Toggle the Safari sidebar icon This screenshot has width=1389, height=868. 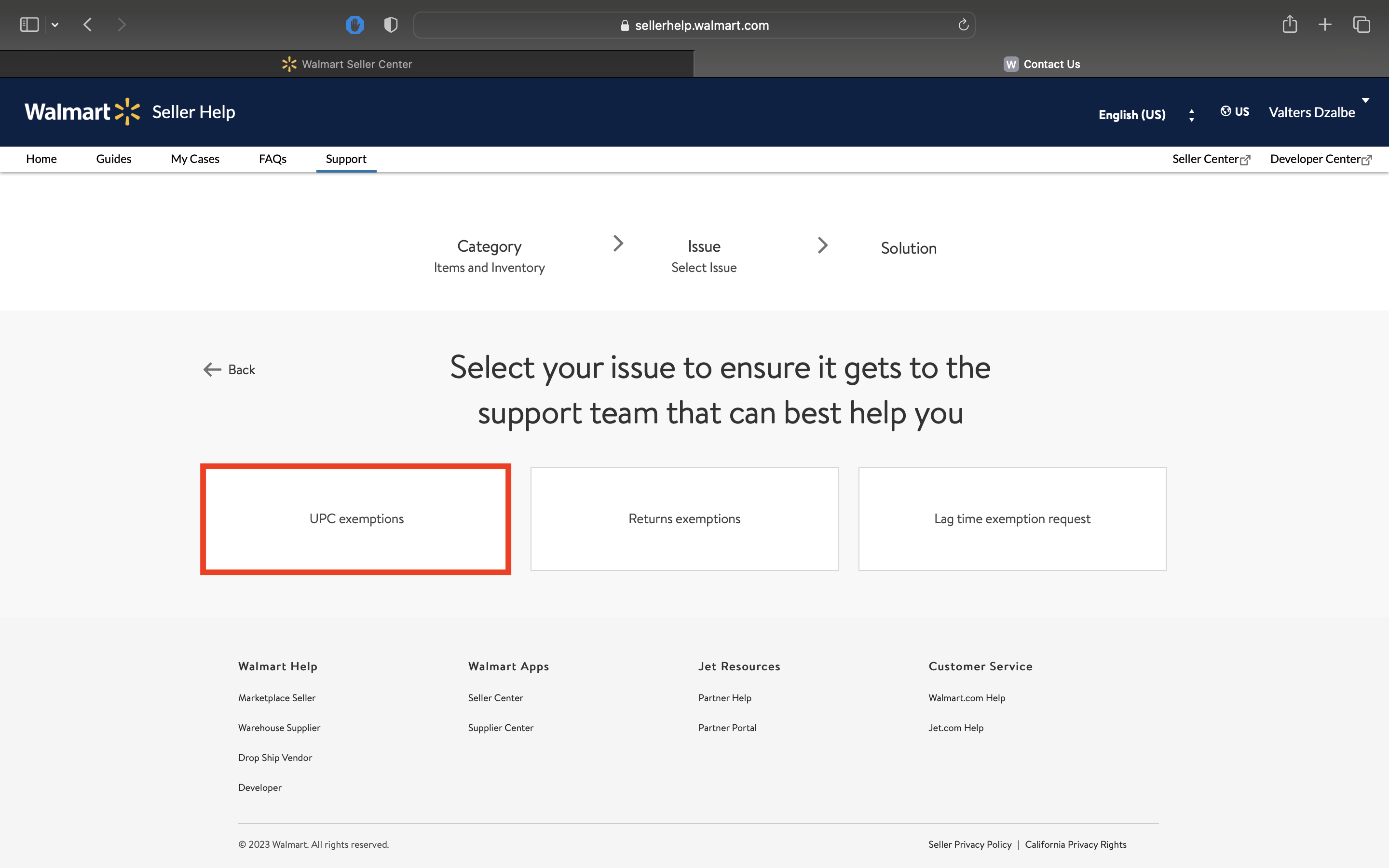pyautogui.click(x=29, y=25)
